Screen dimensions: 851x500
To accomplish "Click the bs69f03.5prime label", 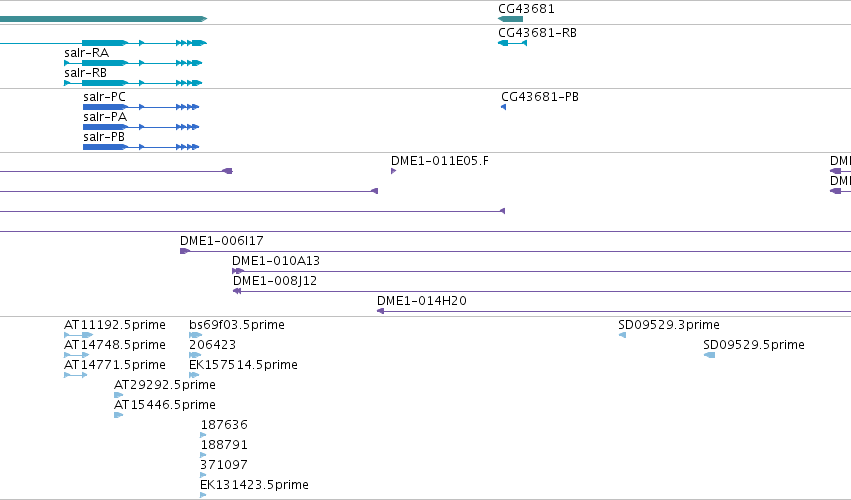I will pos(237,325).
